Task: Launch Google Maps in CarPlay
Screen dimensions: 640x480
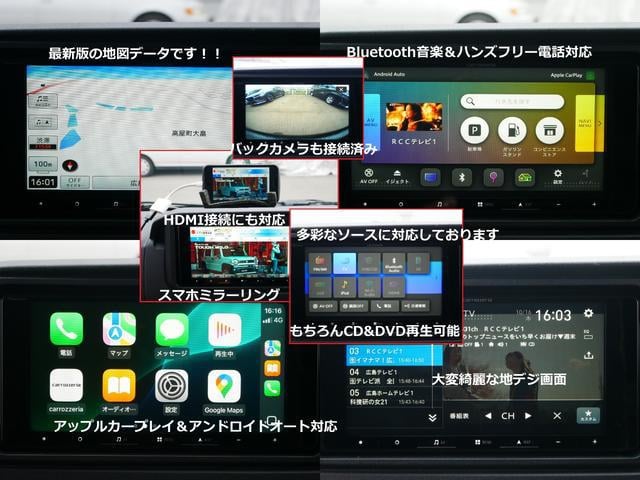Action: click(224, 386)
